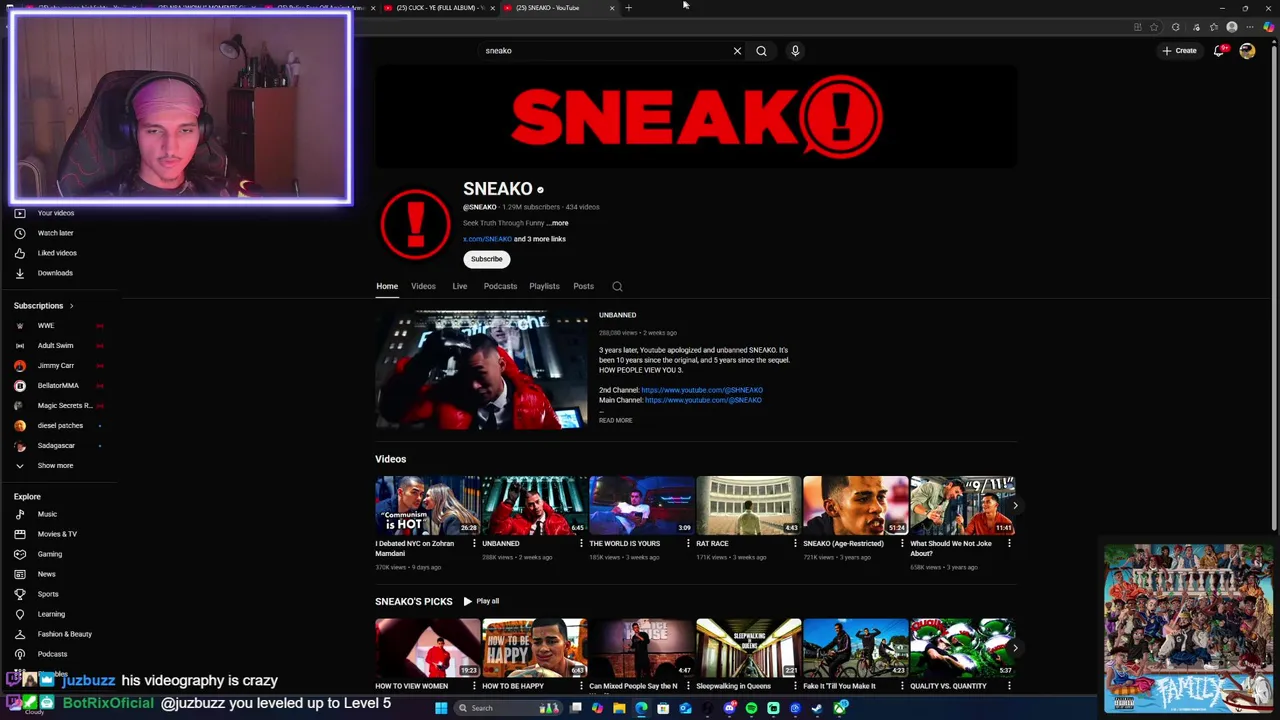Open the x.com/SNEAKO link
The image size is (1280, 720).
click(x=487, y=239)
